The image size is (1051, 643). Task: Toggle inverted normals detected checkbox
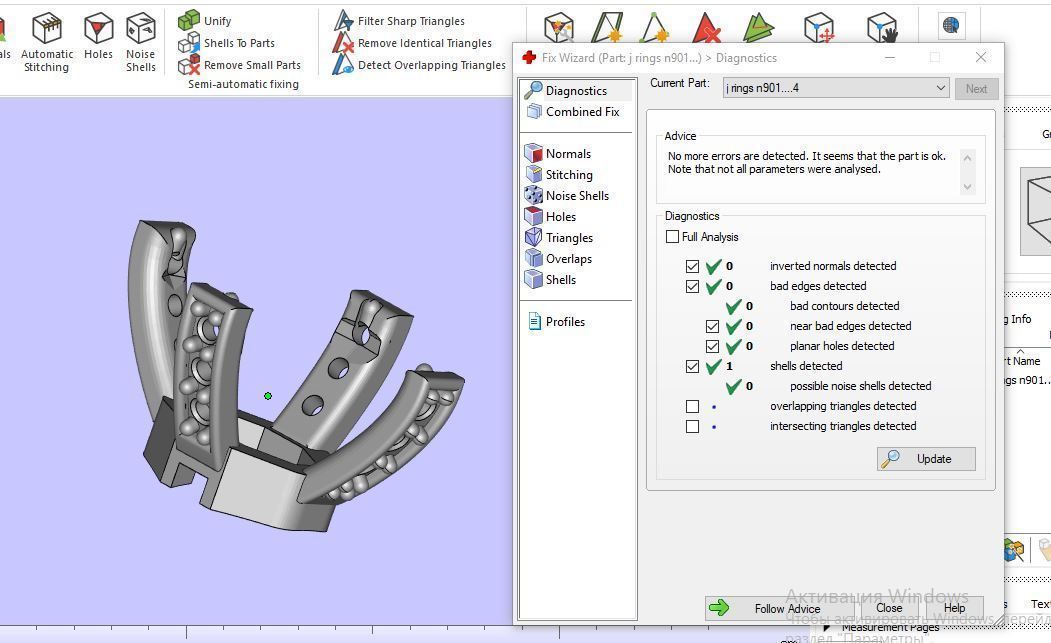pos(692,266)
